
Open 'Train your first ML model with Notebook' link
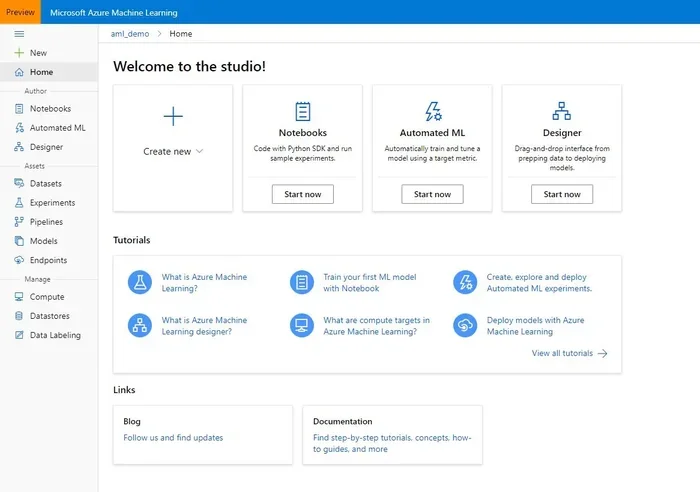(x=370, y=283)
